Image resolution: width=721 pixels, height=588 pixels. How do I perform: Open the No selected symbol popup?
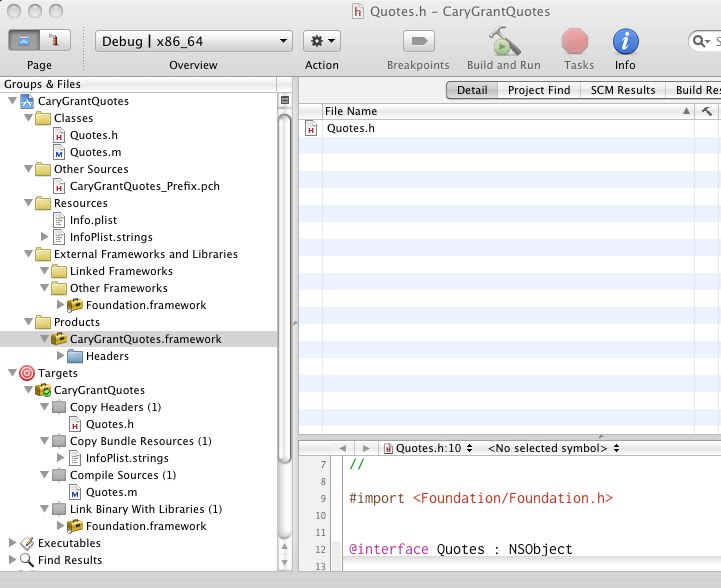[554, 448]
